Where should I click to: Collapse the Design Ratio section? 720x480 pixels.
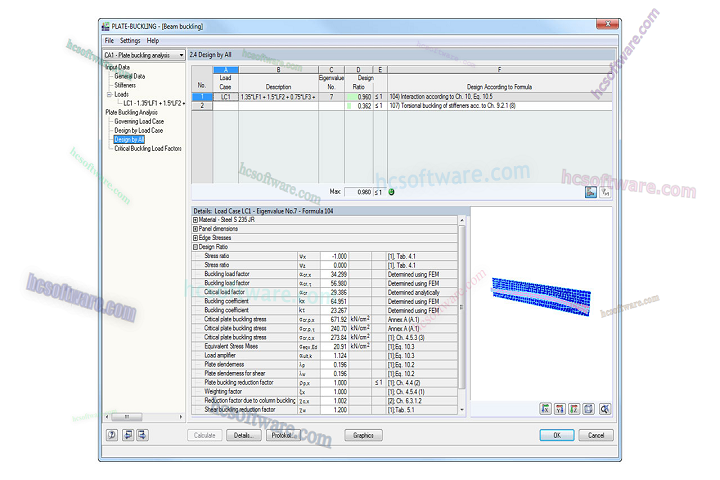click(x=195, y=247)
